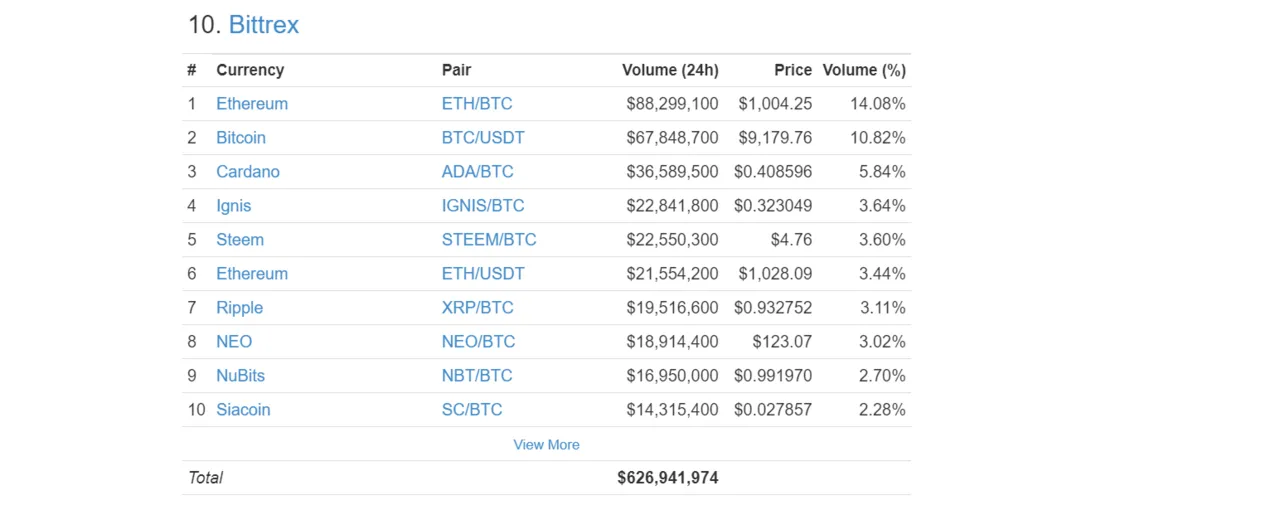The image size is (1280, 505).
Task: Click the 3.44% volume share cell
Action: click(882, 274)
